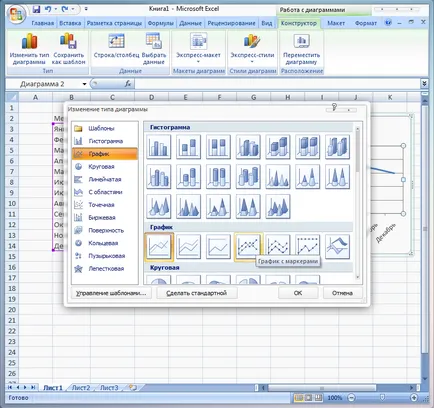
Task: Switch to sheet Лист2
Action: click(x=81, y=388)
